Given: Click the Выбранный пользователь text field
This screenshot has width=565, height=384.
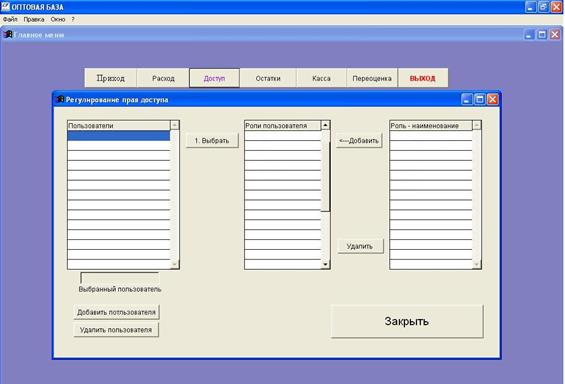Looking at the screenshot, I should (x=119, y=278).
